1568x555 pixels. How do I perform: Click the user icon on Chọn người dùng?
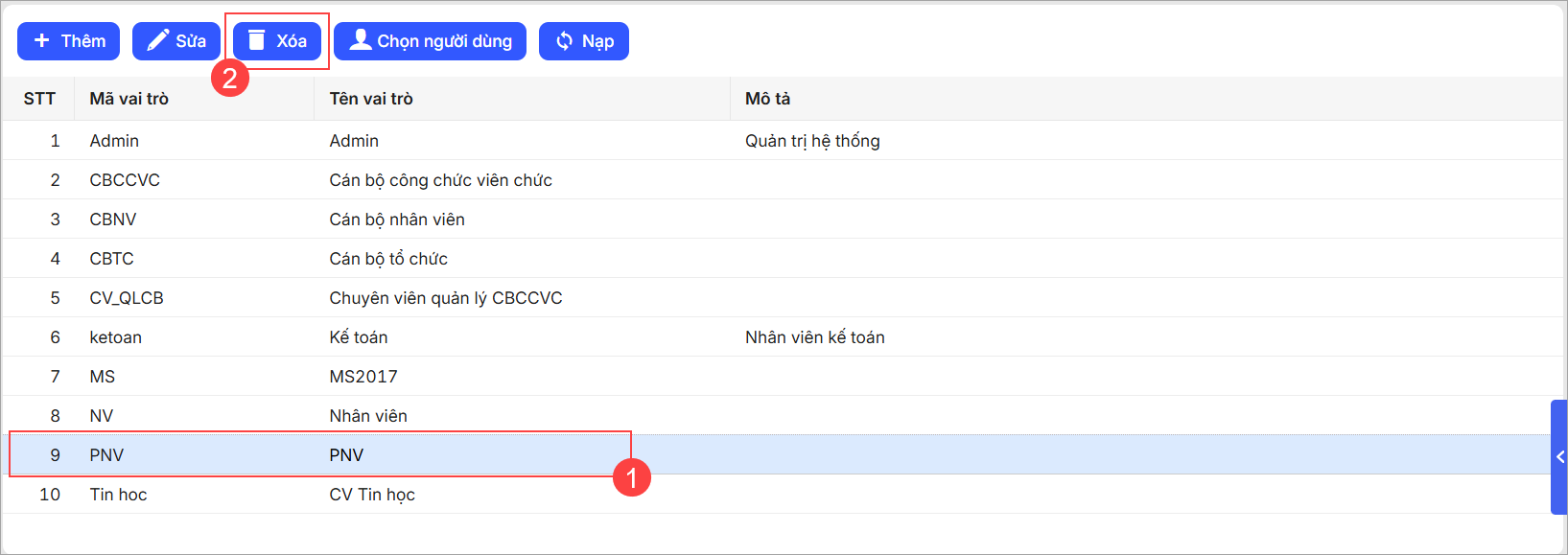(360, 40)
